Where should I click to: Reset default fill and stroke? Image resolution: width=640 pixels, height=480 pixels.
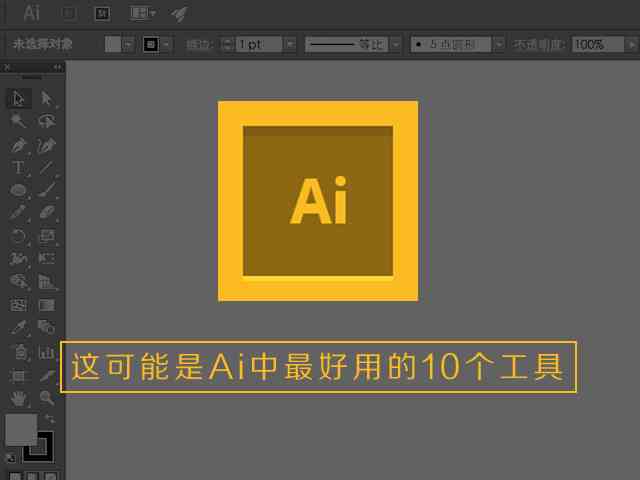(x=11, y=458)
